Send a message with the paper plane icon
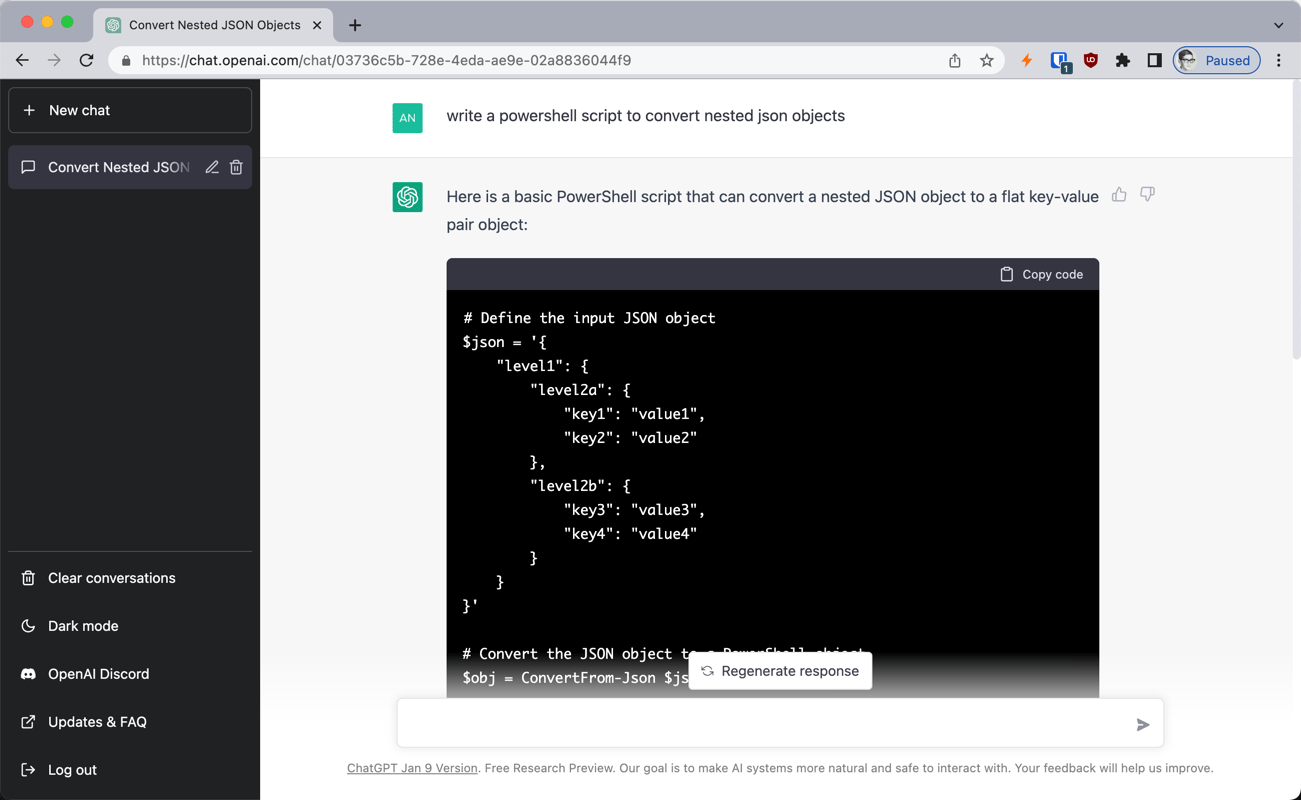The width and height of the screenshot is (1301, 800). pos(1142,724)
